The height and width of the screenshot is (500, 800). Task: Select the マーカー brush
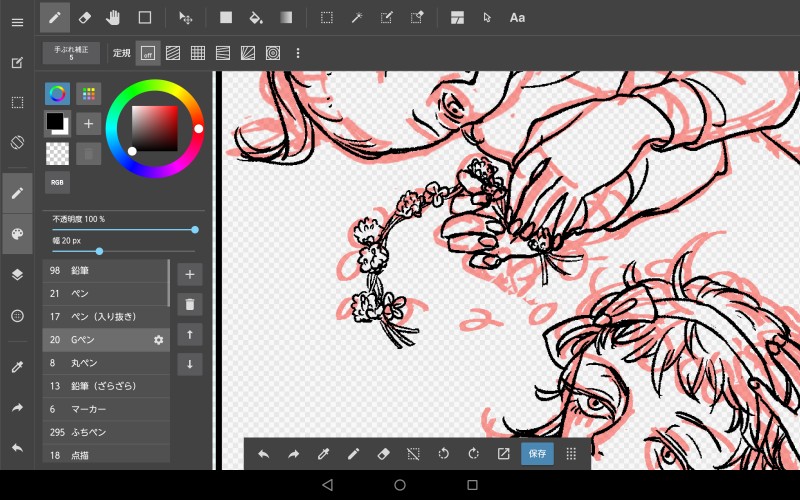(x=106, y=409)
